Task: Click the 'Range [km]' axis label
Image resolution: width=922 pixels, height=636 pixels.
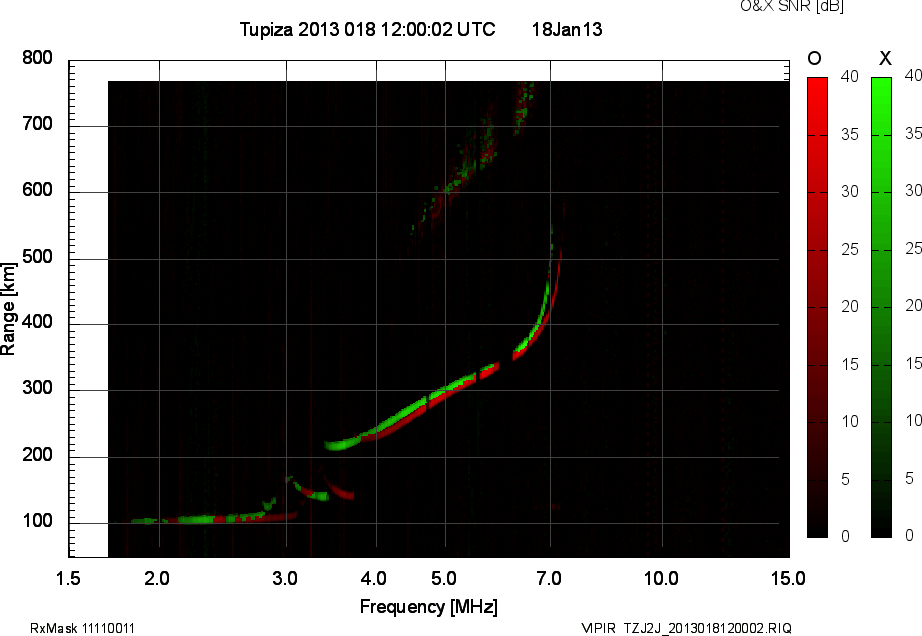Action: 8,309
